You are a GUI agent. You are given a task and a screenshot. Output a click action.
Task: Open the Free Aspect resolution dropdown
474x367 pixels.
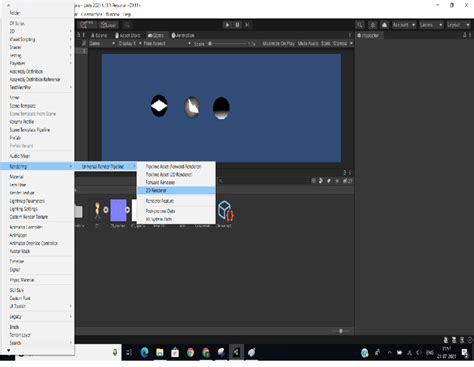point(167,44)
